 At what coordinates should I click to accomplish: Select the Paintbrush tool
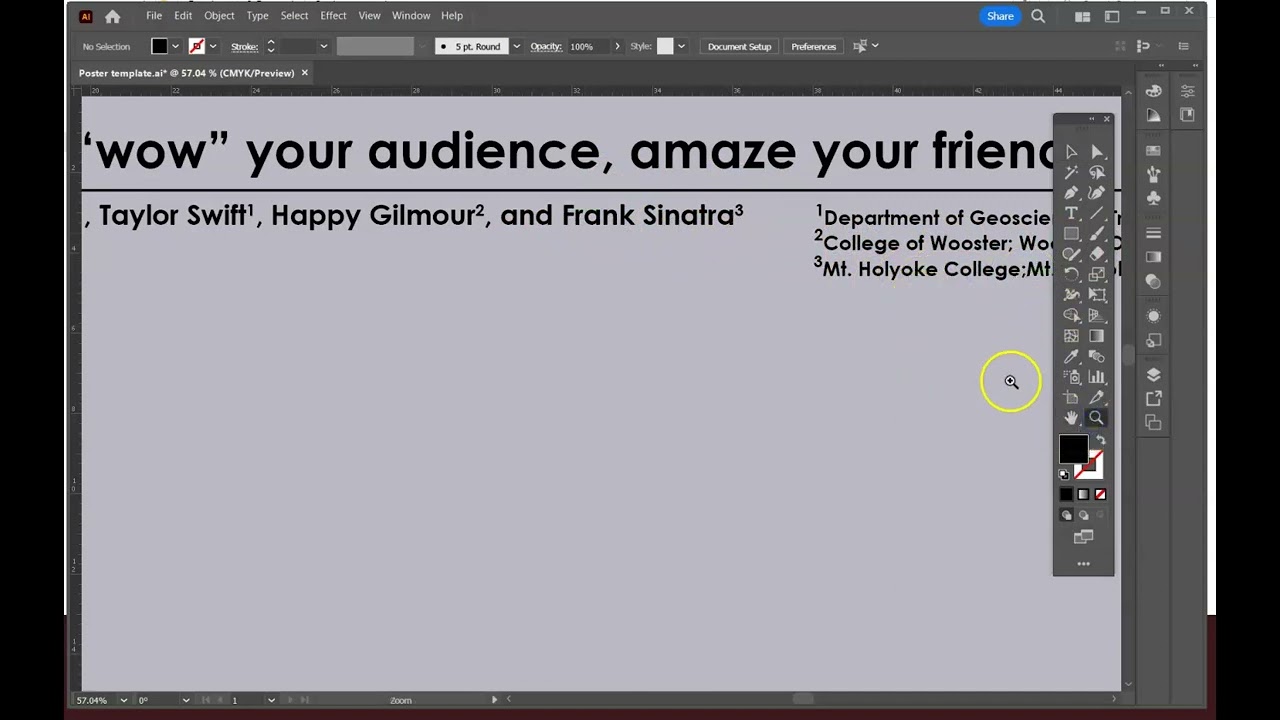click(x=1097, y=234)
